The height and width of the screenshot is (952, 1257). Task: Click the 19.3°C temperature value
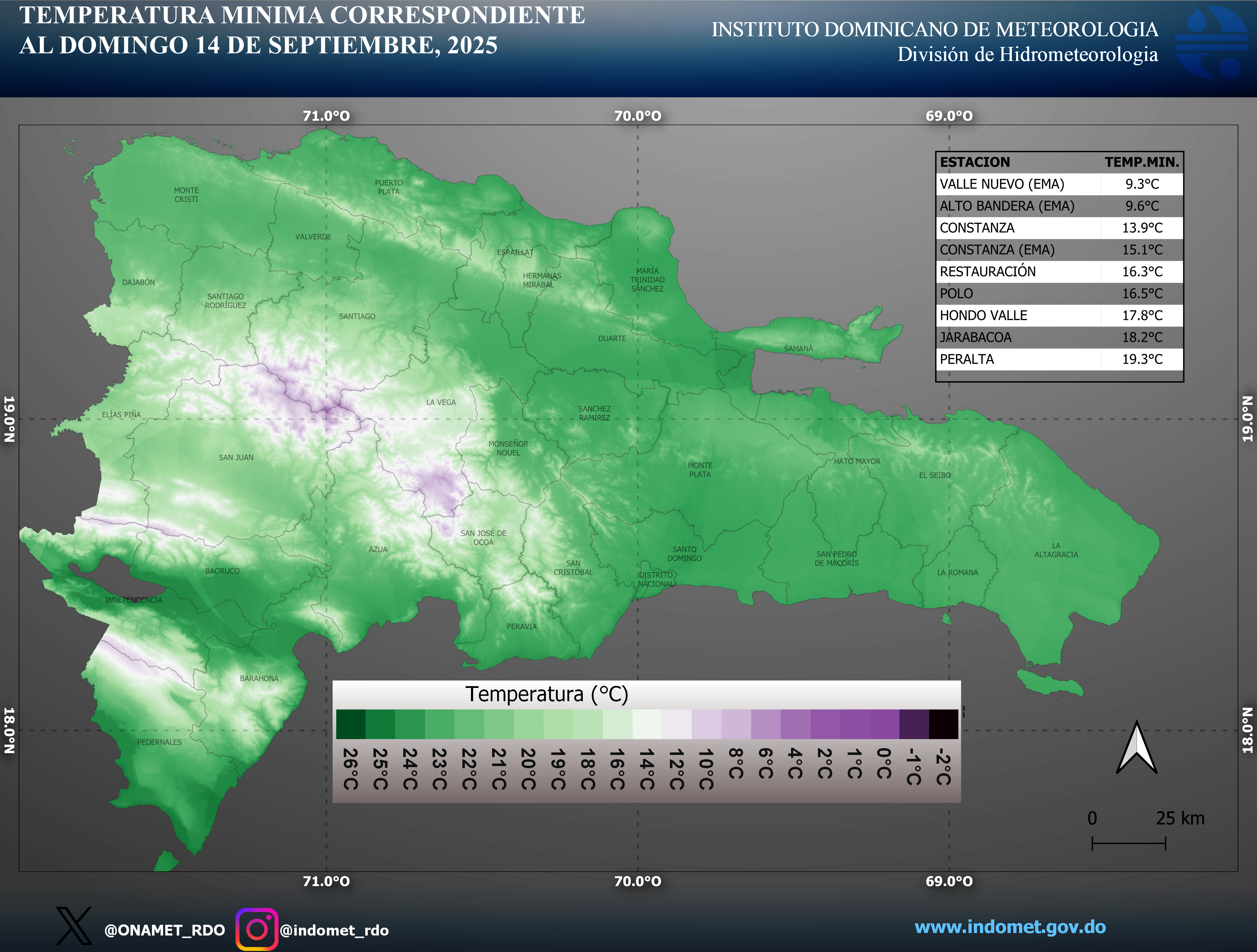pos(1142,359)
